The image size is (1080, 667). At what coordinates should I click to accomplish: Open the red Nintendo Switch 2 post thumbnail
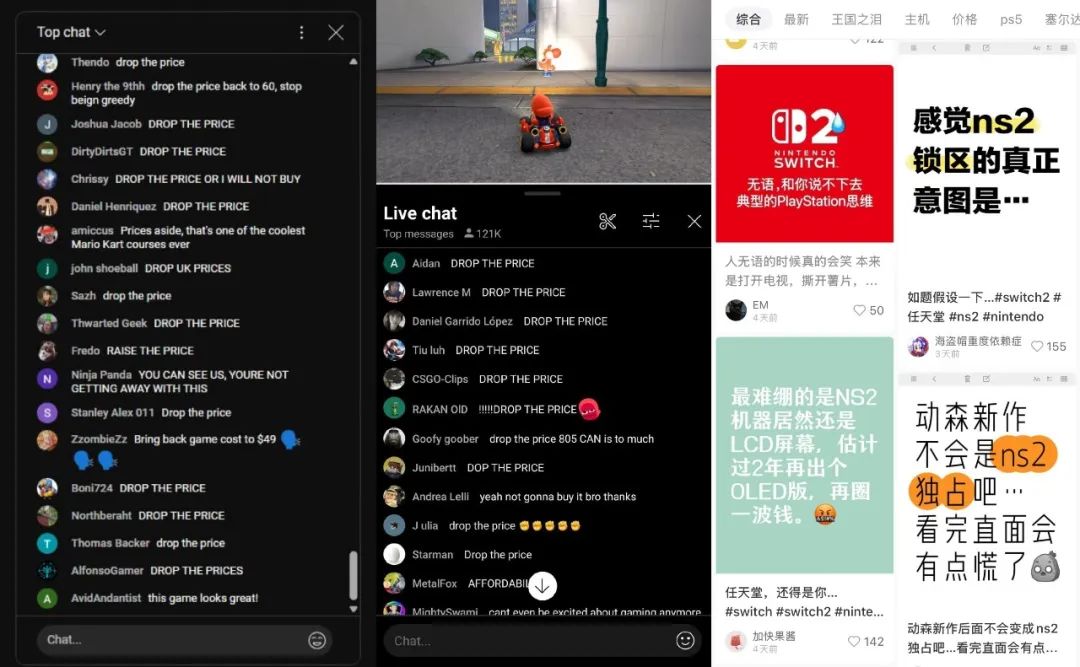click(x=804, y=154)
